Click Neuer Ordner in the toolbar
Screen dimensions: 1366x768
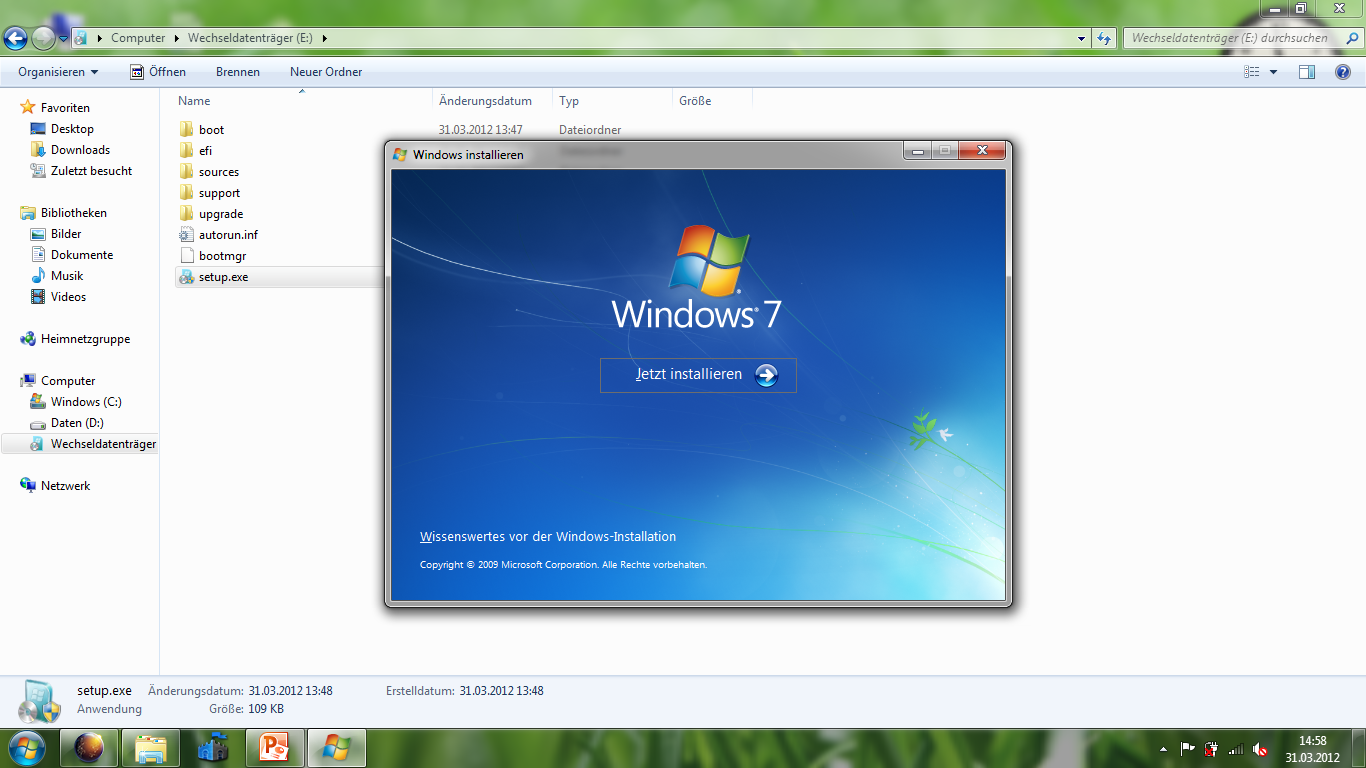[326, 72]
